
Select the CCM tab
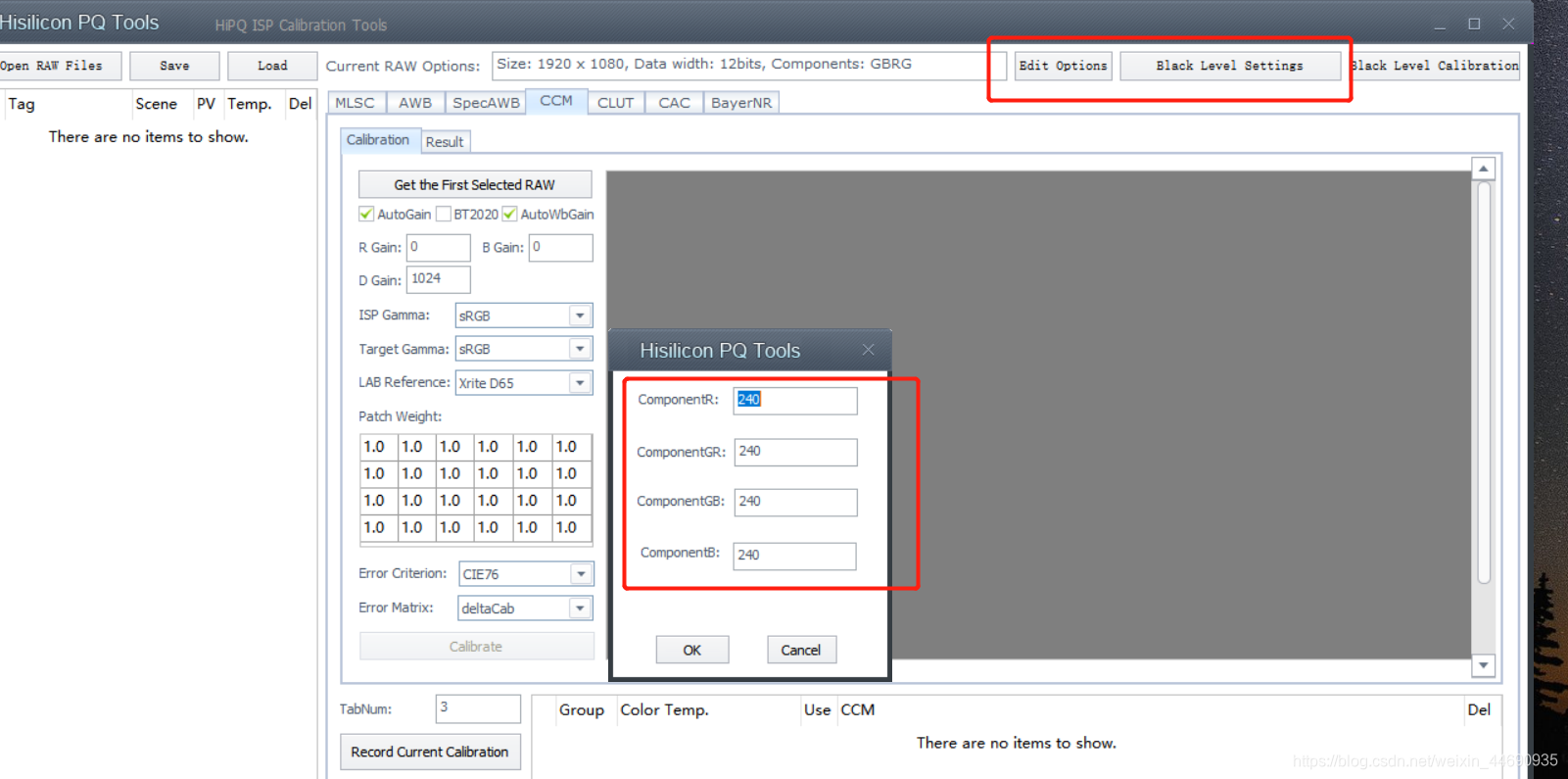(556, 101)
